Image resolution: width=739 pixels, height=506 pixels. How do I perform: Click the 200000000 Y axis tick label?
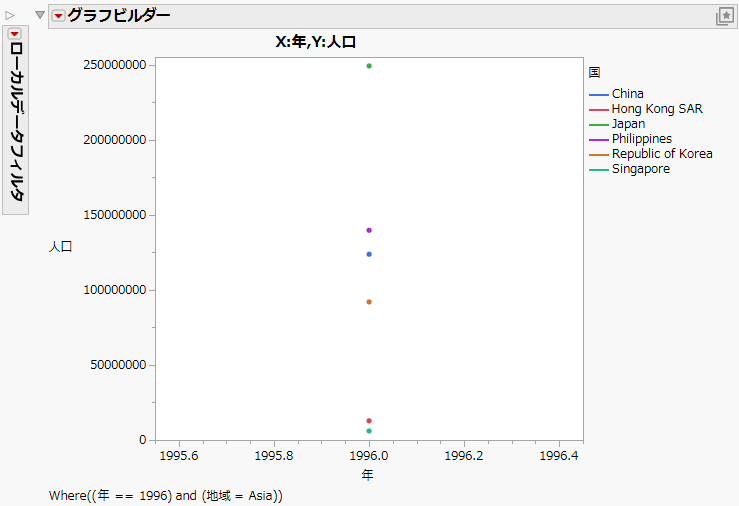pos(115,140)
